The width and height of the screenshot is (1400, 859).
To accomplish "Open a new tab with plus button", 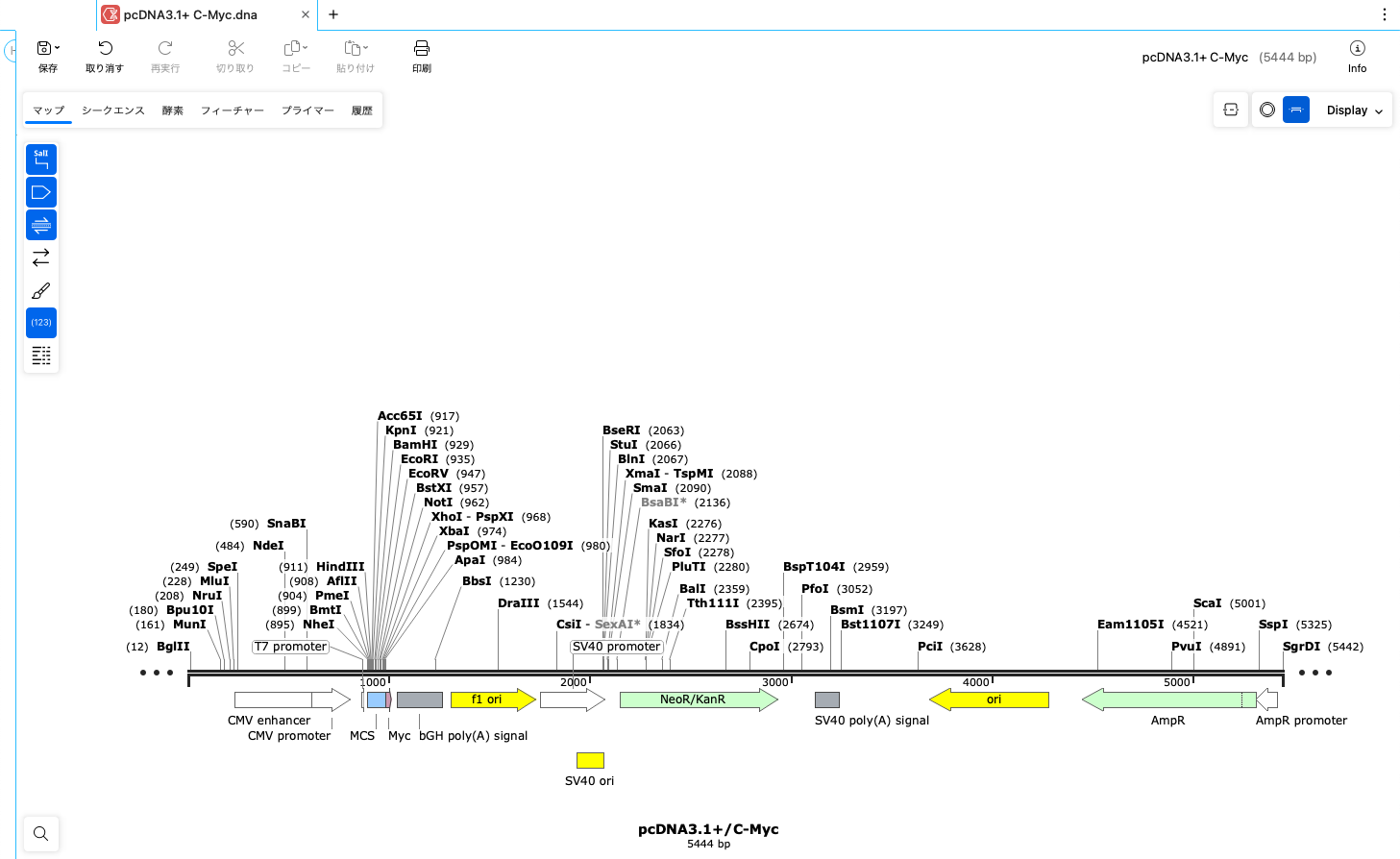I will point(333,14).
